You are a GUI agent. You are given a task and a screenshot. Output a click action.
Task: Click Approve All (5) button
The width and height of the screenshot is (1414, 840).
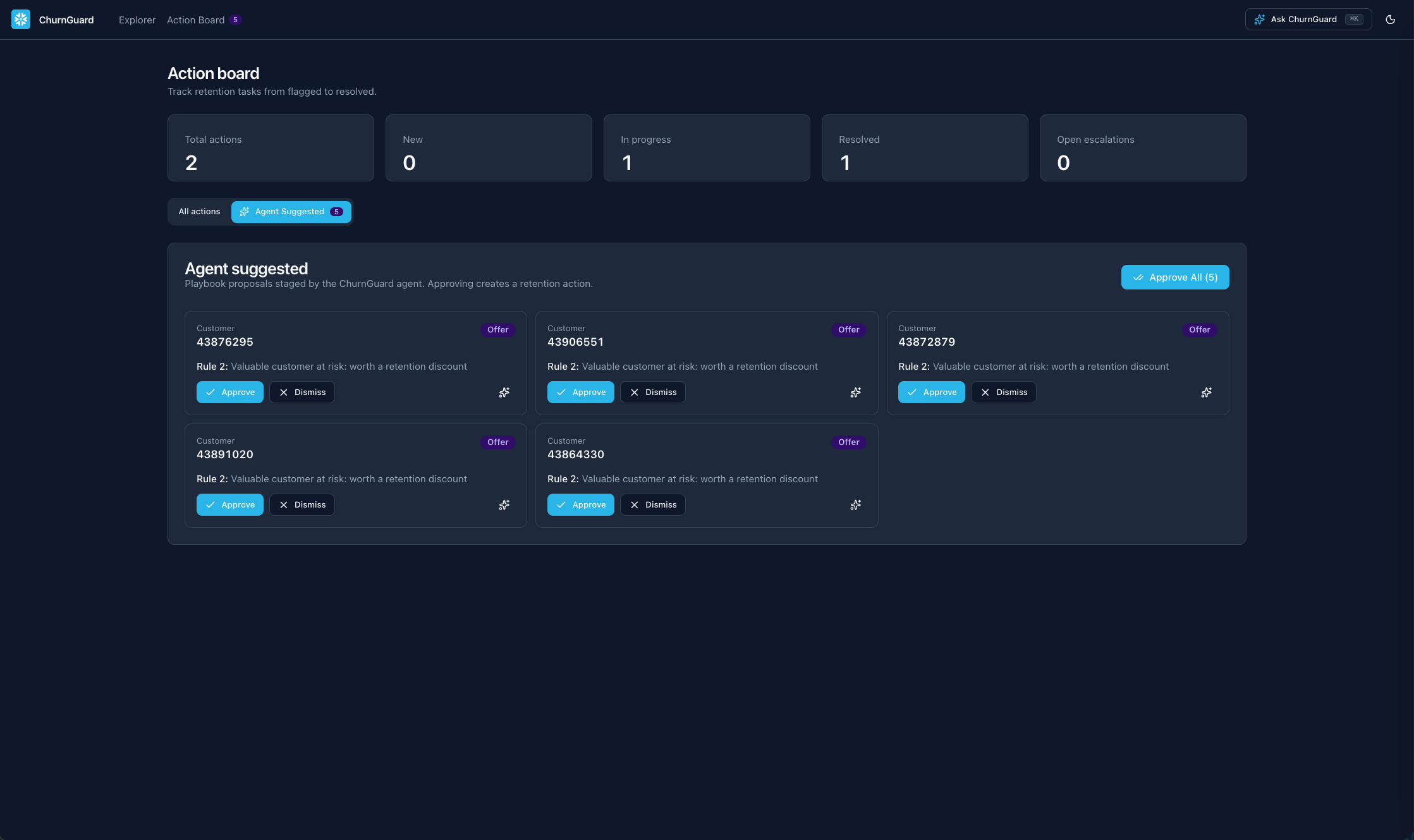(x=1175, y=277)
